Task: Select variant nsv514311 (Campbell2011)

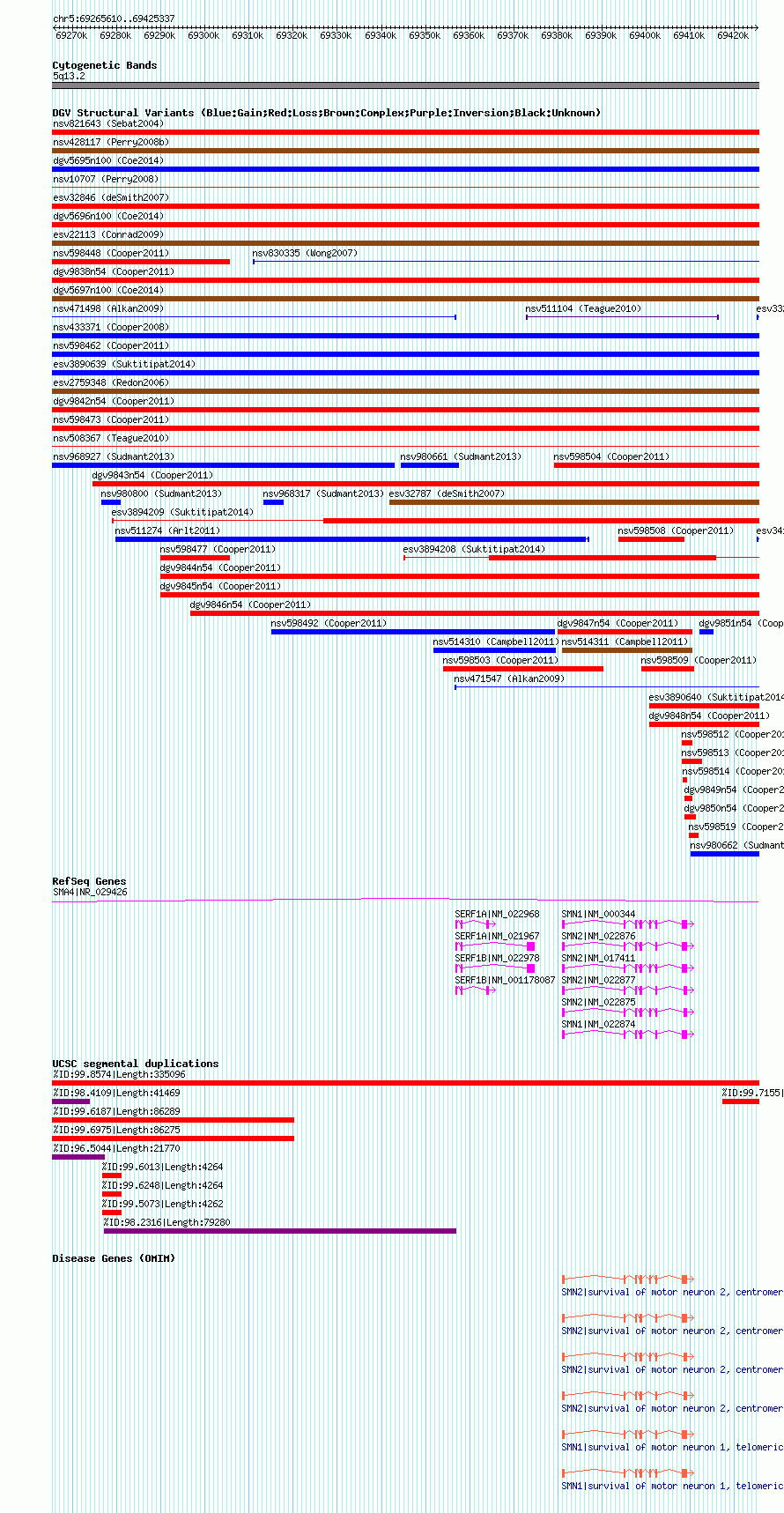Action: pyautogui.click(x=627, y=649)
